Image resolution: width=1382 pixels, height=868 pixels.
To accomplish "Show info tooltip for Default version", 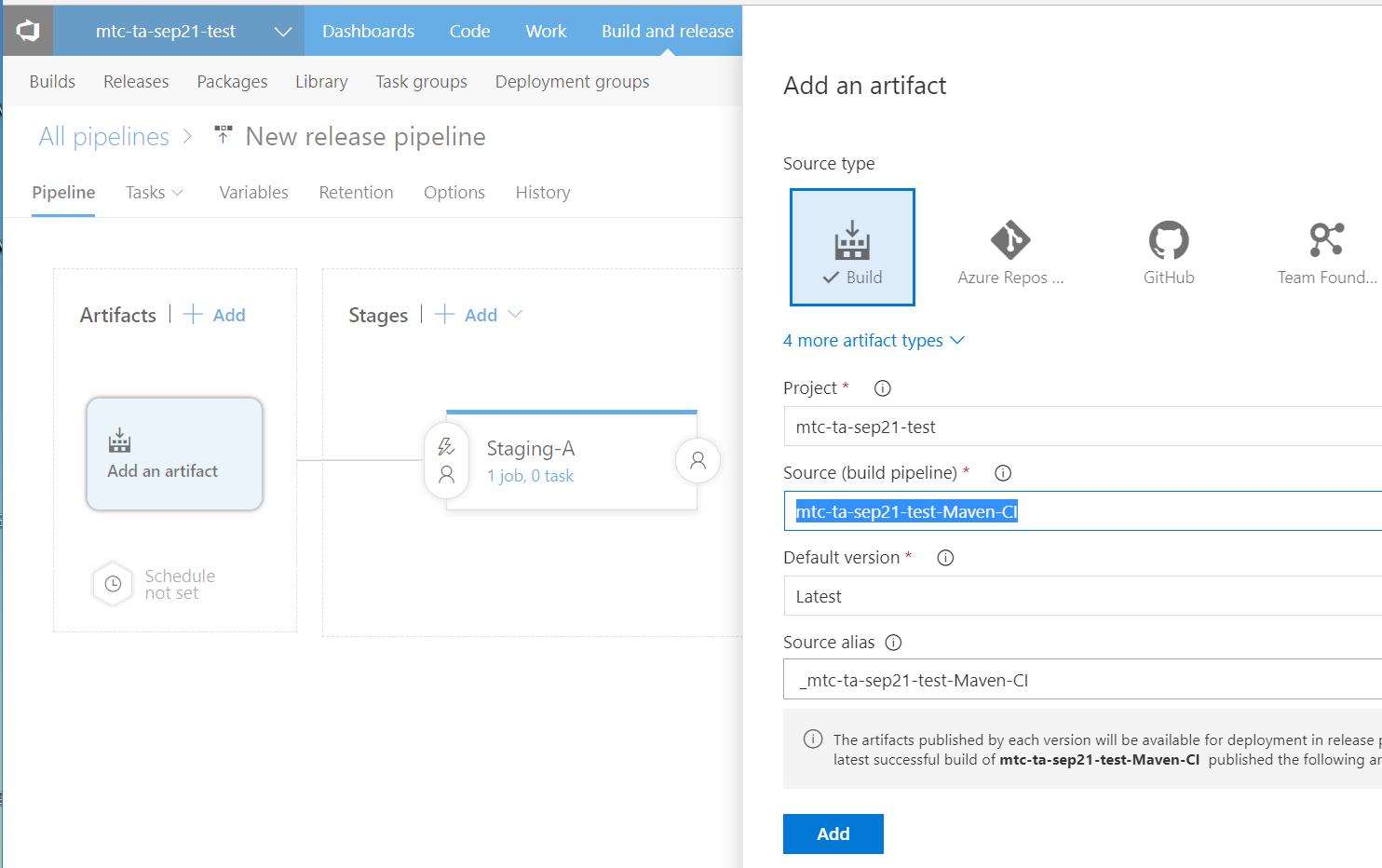I will [x=945, y=558].
